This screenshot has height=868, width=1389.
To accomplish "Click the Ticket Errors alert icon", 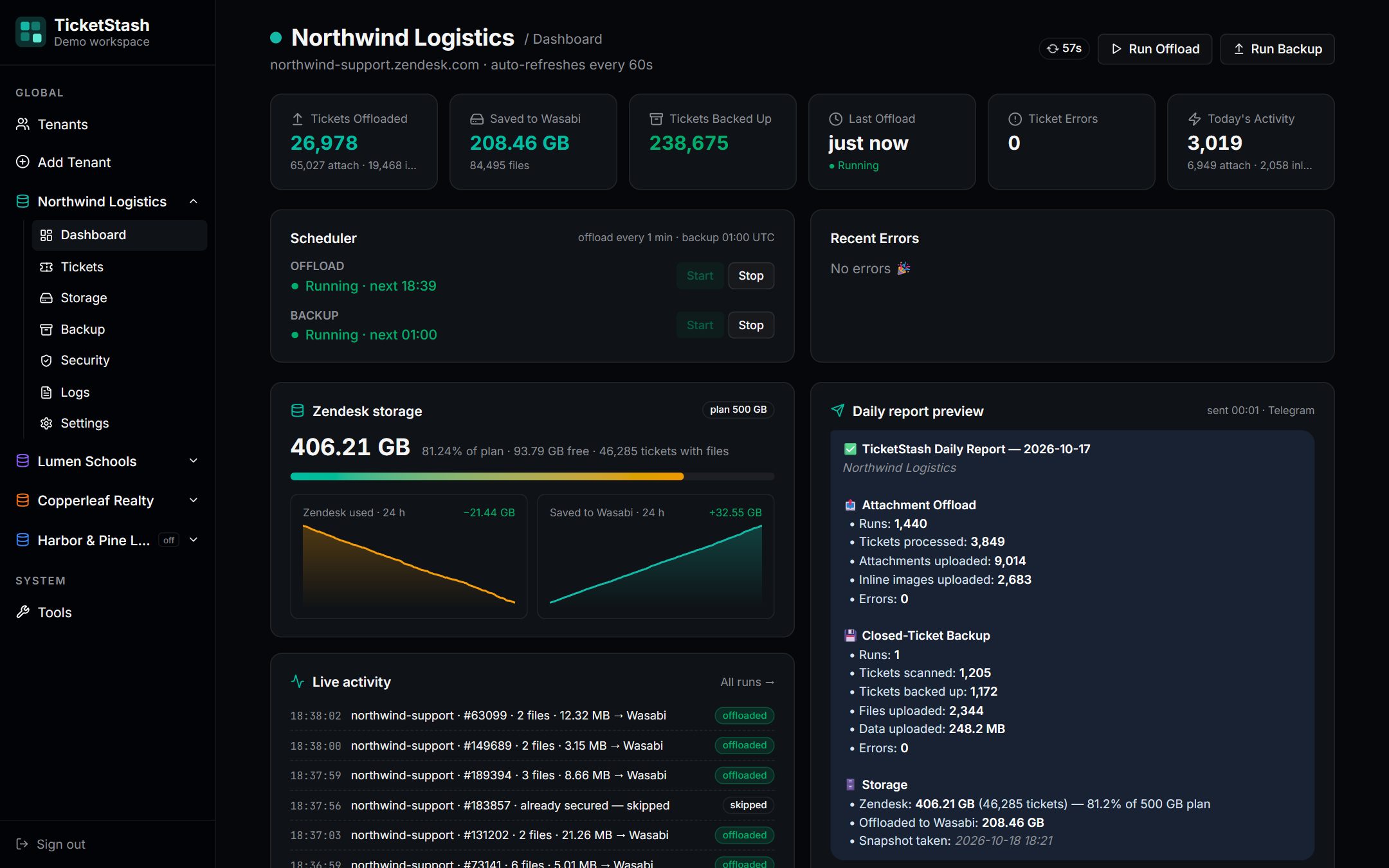I will click(1015, 119).
